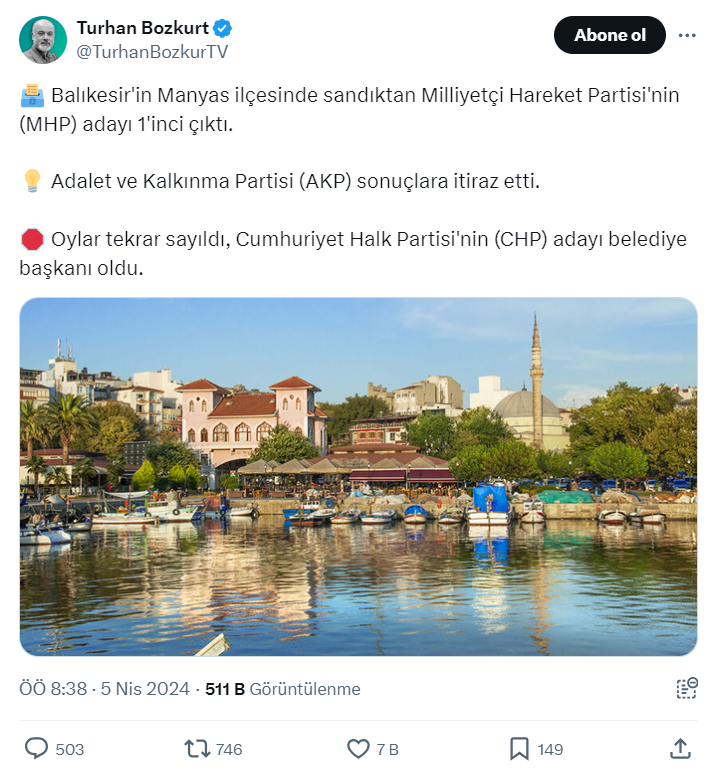Click the 746 repost count
Viewport: 715px width, 776px height.
pyautogui.click(x=229, y=749)
